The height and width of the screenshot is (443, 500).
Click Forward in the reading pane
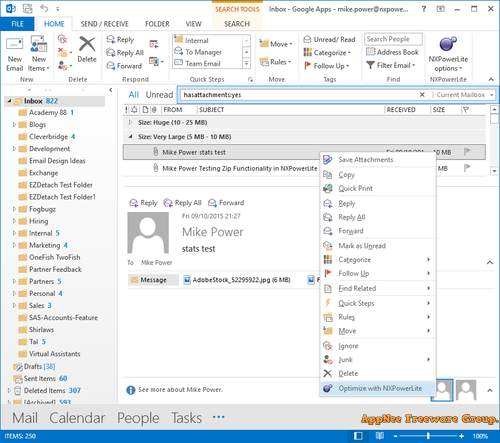[226, 203]
